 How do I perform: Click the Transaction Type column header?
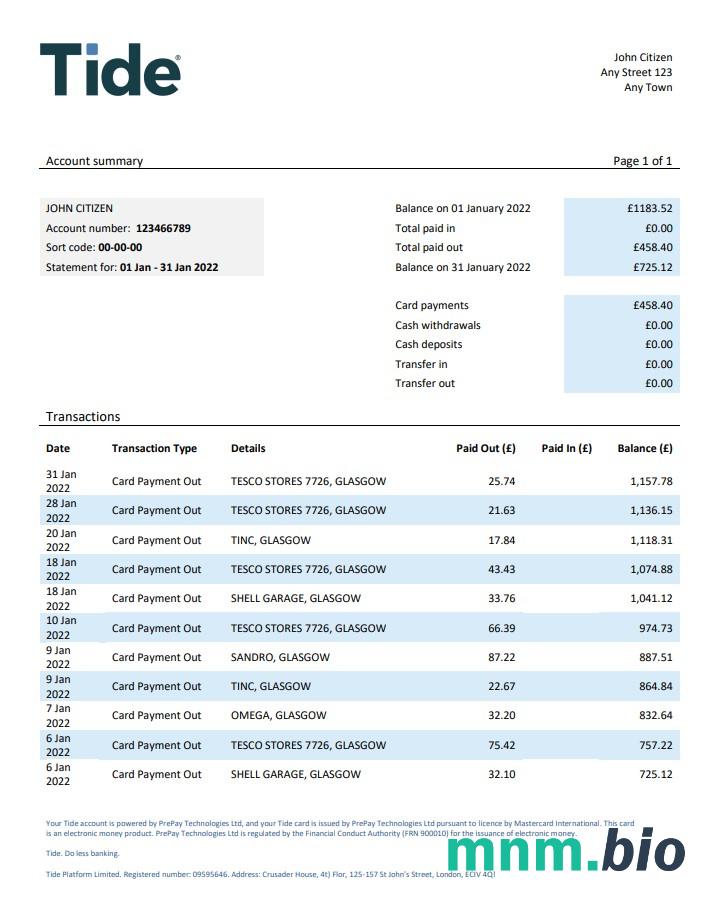click(154, 448)
